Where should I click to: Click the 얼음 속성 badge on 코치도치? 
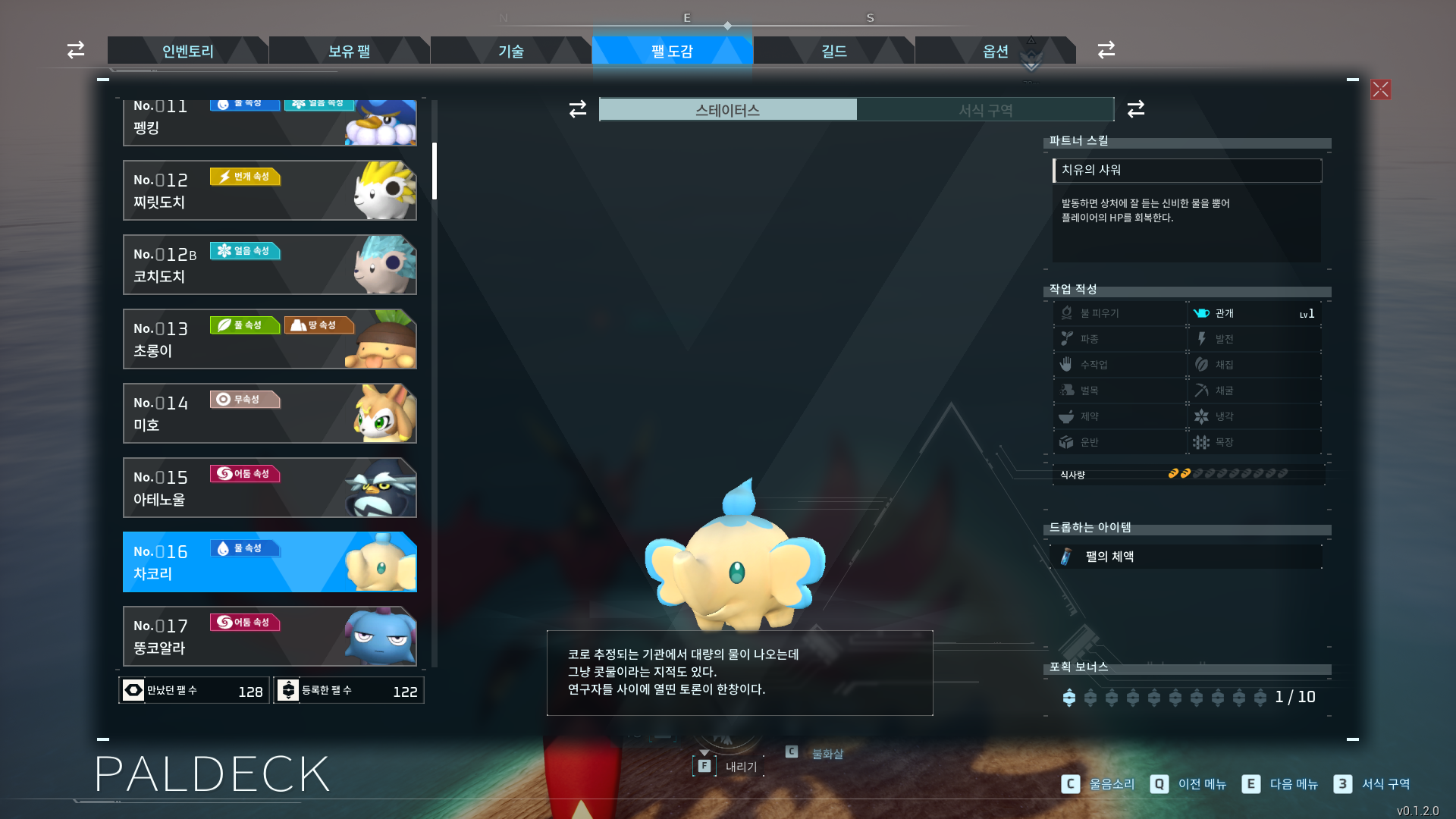tap(245, 251)
